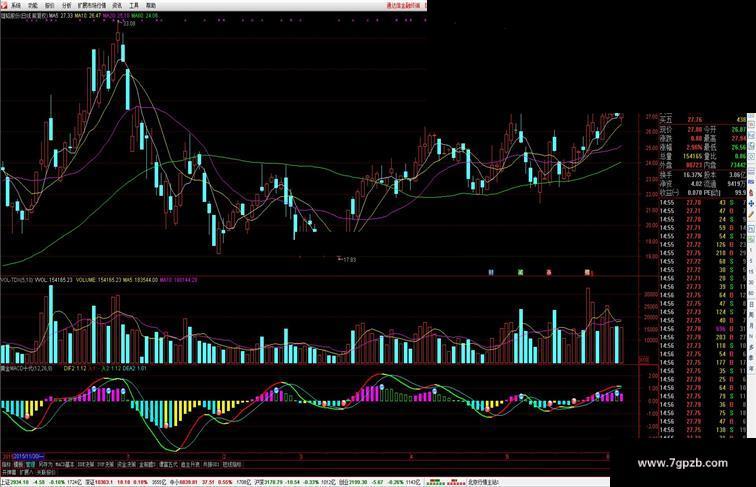Click the MA5 27.33 moving average label
This screenshot has height=487, width=756.
point(60,16)
